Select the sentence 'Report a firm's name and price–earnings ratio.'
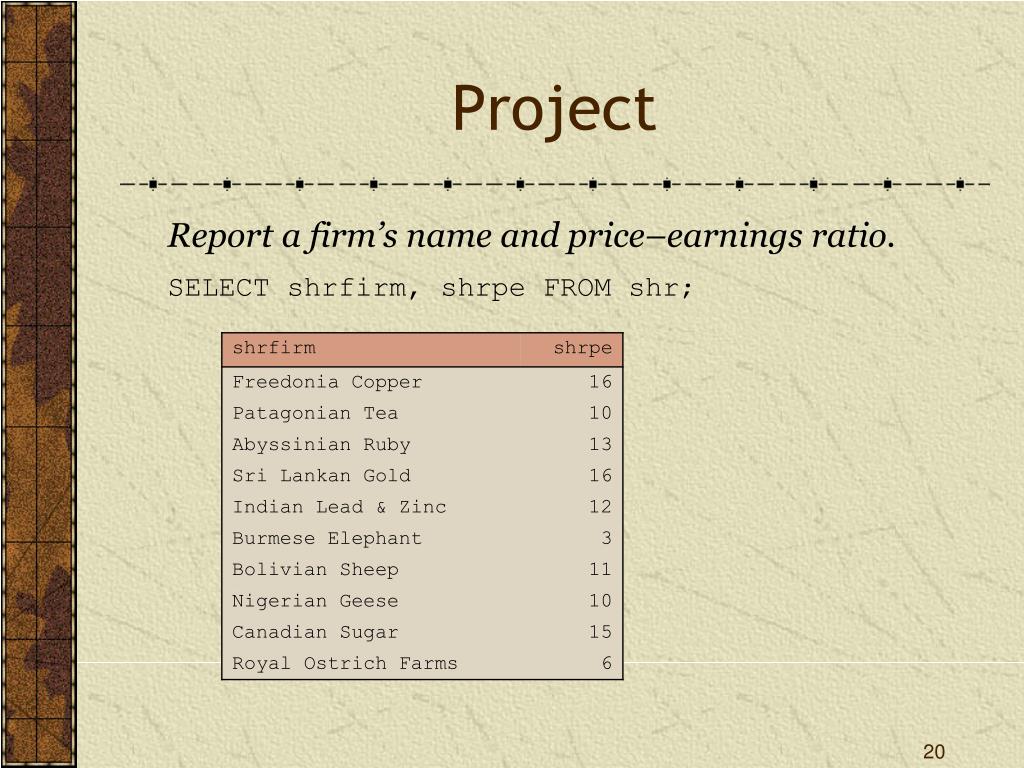The width and height of the screenshot is (1024, 768). [531, 236]
